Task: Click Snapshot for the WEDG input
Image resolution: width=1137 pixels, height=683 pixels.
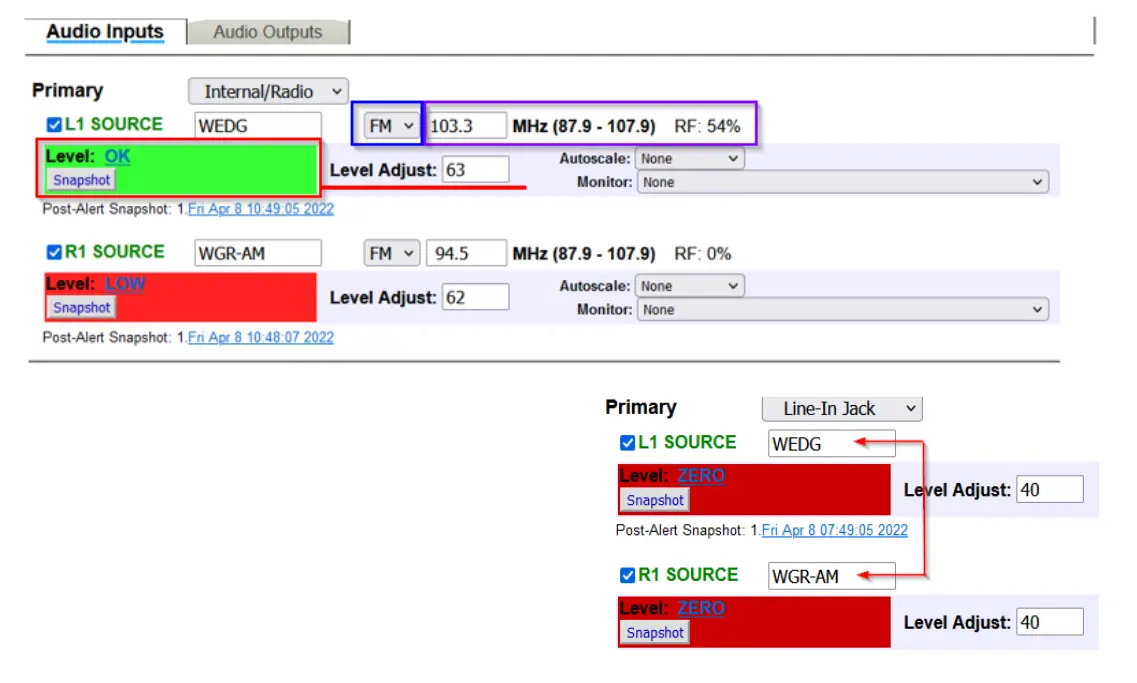Action: pos(80,180)
